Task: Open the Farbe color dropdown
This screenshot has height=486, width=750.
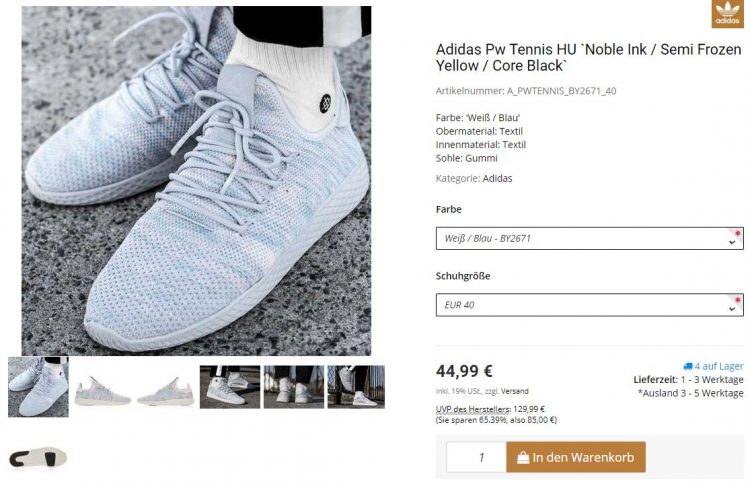Action: point(589,238)
